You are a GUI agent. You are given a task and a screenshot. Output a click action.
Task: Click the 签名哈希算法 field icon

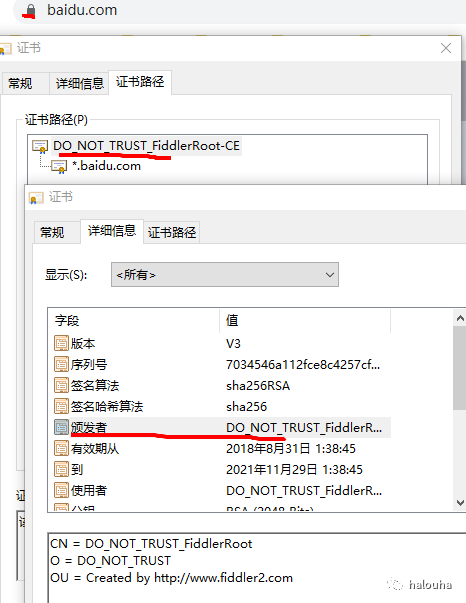click(61, 406)
